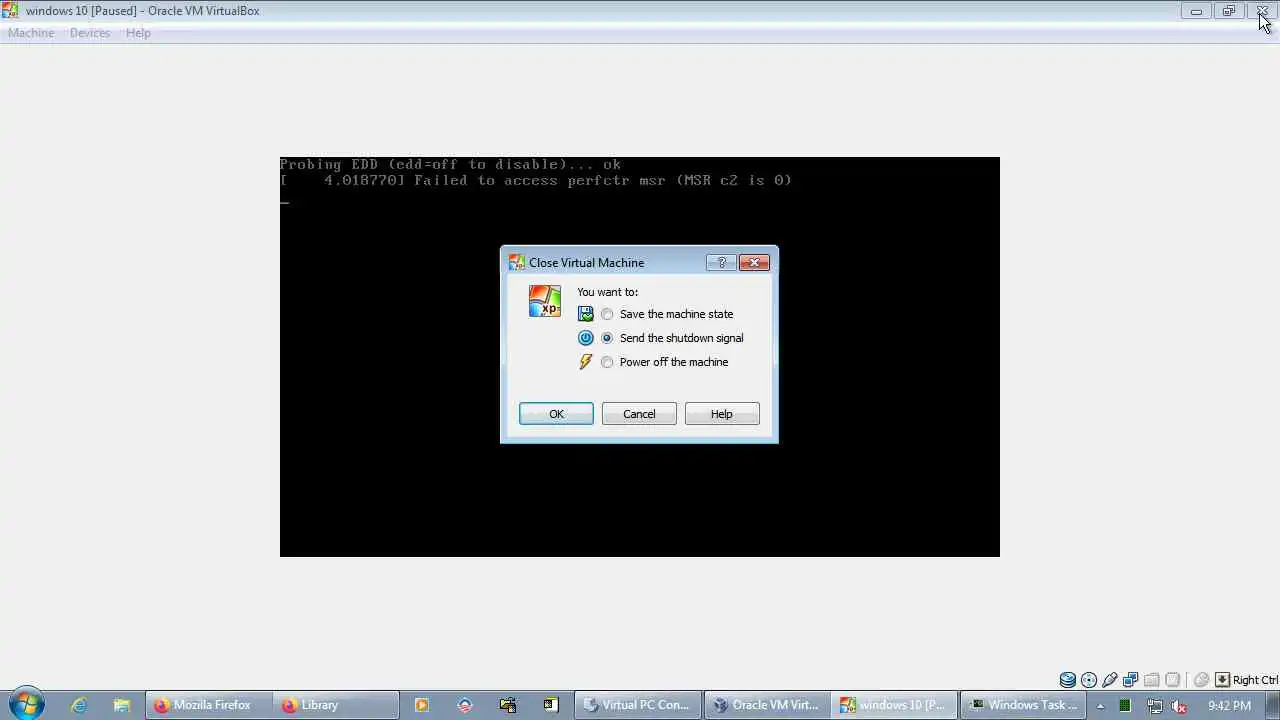This screenshot has height=720, width=1280.
Task: Show hidden tray icons arrow
Action: 1100,705
